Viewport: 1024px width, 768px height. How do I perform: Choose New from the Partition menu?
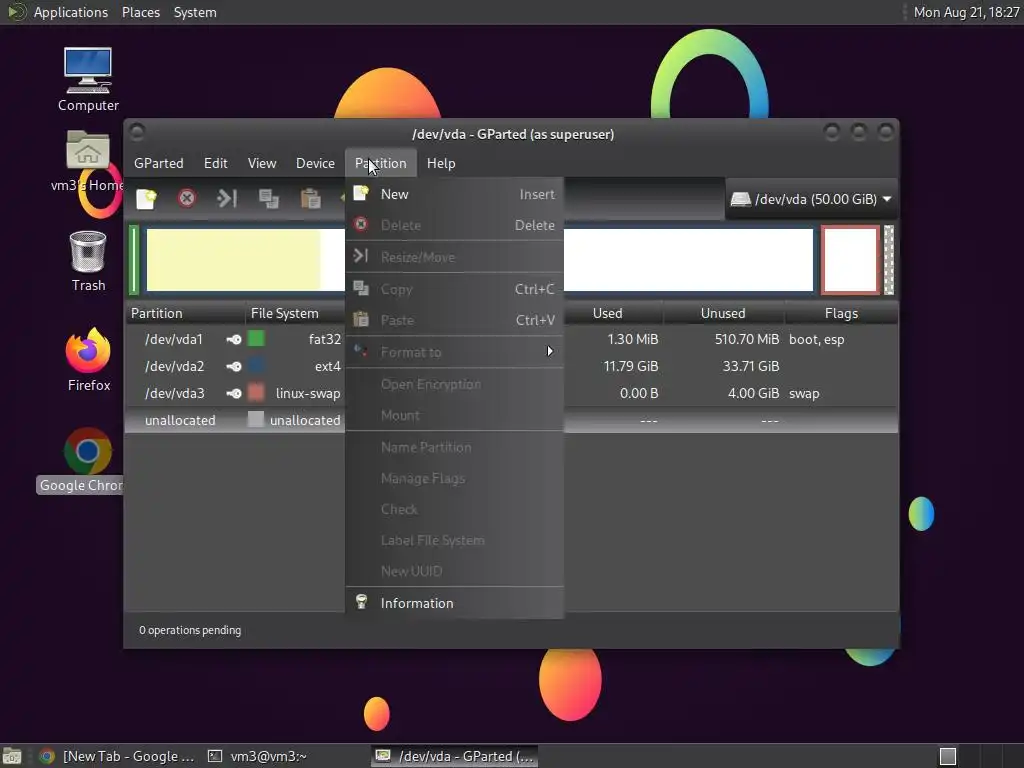click(455, 194)
